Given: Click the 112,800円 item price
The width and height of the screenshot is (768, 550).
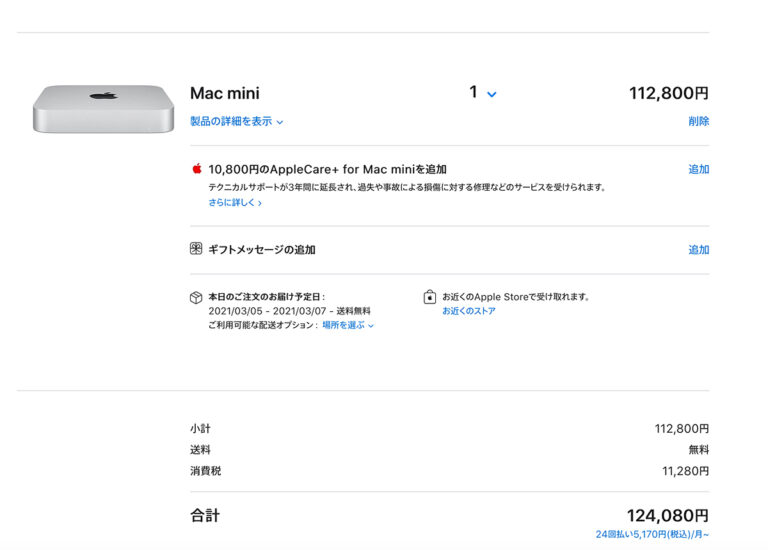Looking at the screenshot, I should pos(669,93).
